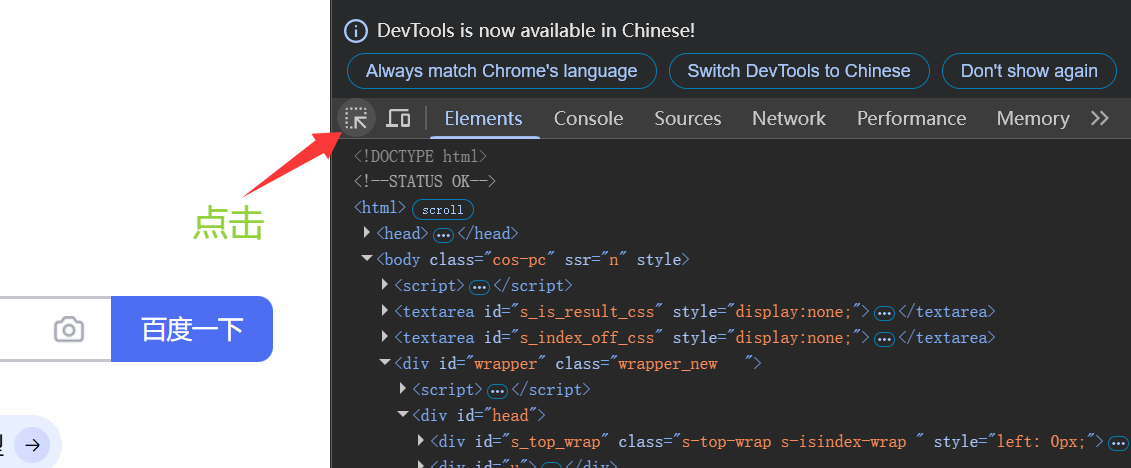1131x468 pixels.
Task: Show more DevTools tabs chevron
Action: 1099,118
